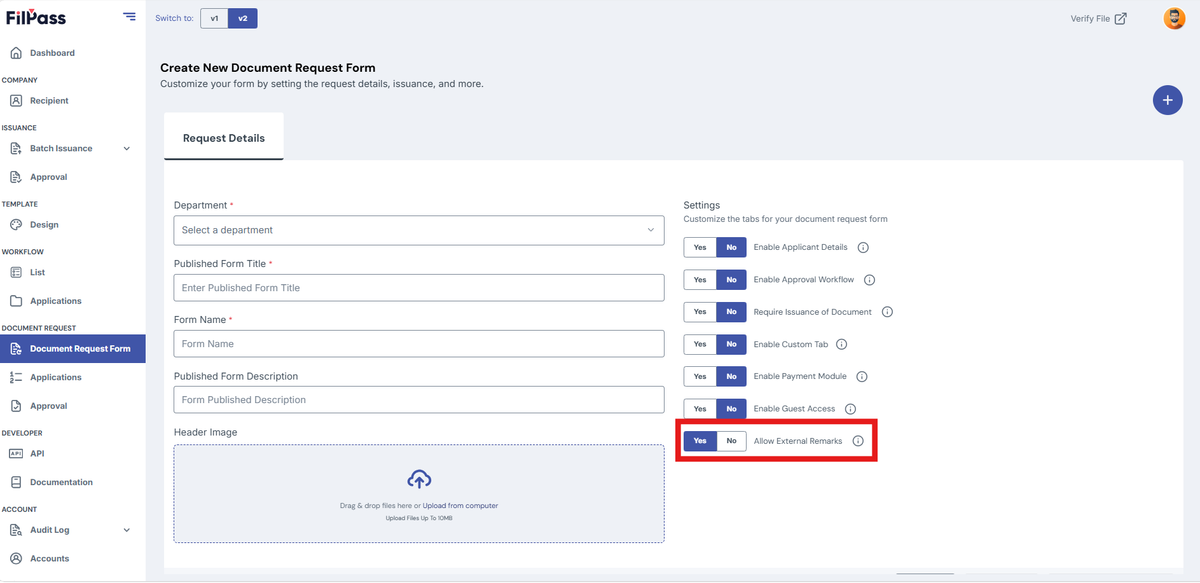Image resolution: width=1200 pixels, height=583 pixels.
Task: Collapse the sidebar with the menu icon
Action: coord(129,16)
